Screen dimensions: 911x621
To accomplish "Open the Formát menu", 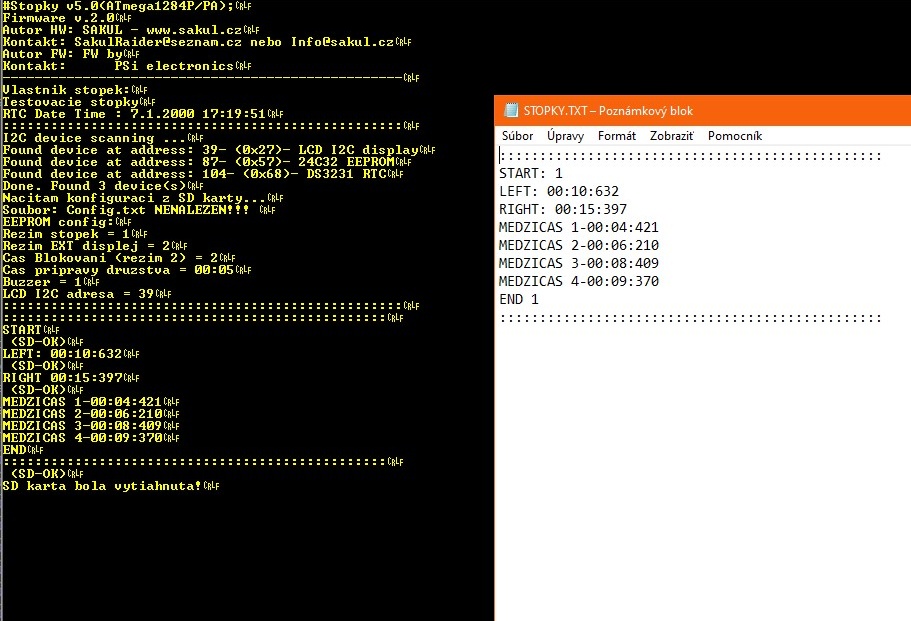I will tap(616, 136).
